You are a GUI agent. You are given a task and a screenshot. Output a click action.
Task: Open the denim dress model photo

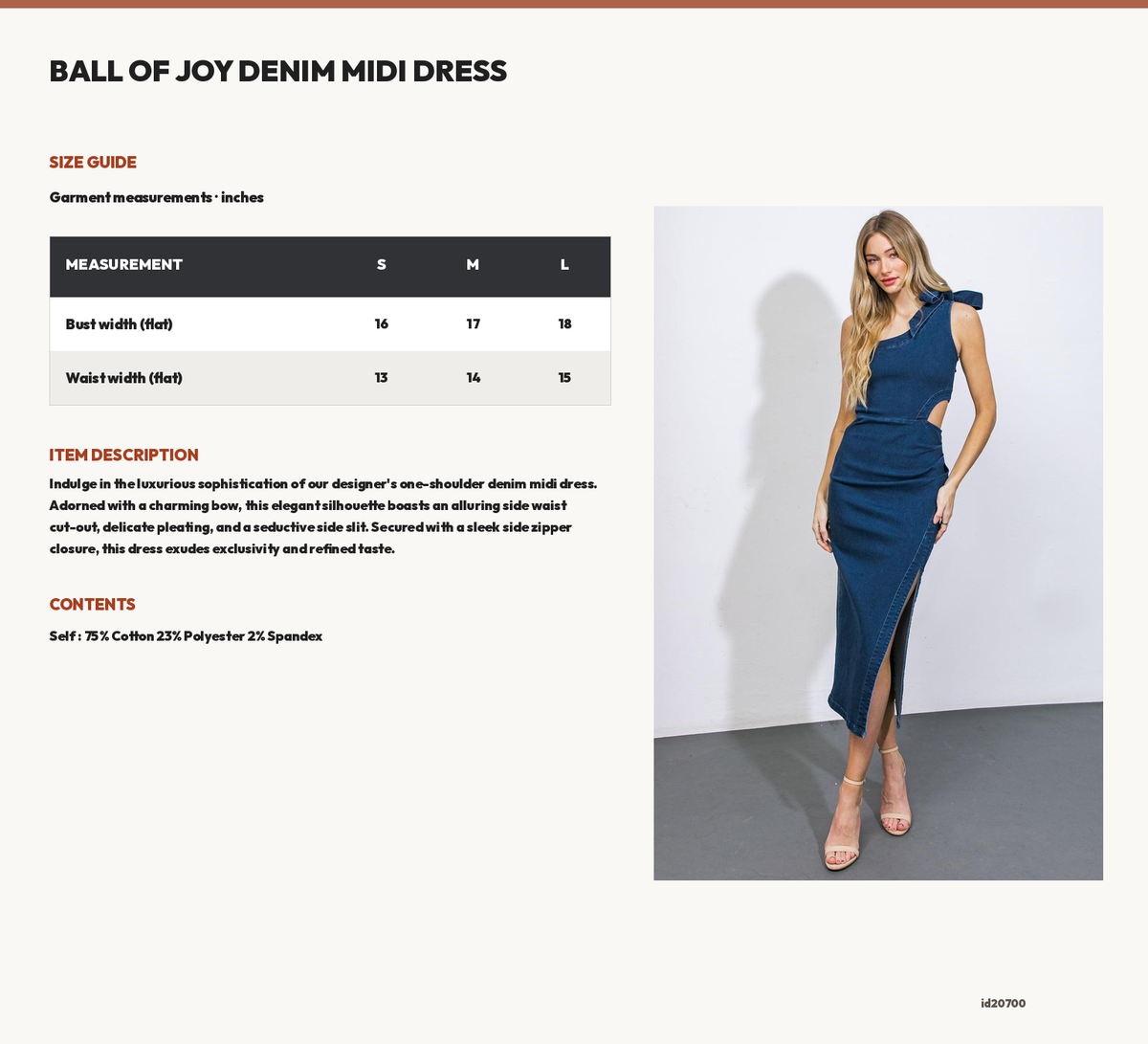tap(878, 544)
